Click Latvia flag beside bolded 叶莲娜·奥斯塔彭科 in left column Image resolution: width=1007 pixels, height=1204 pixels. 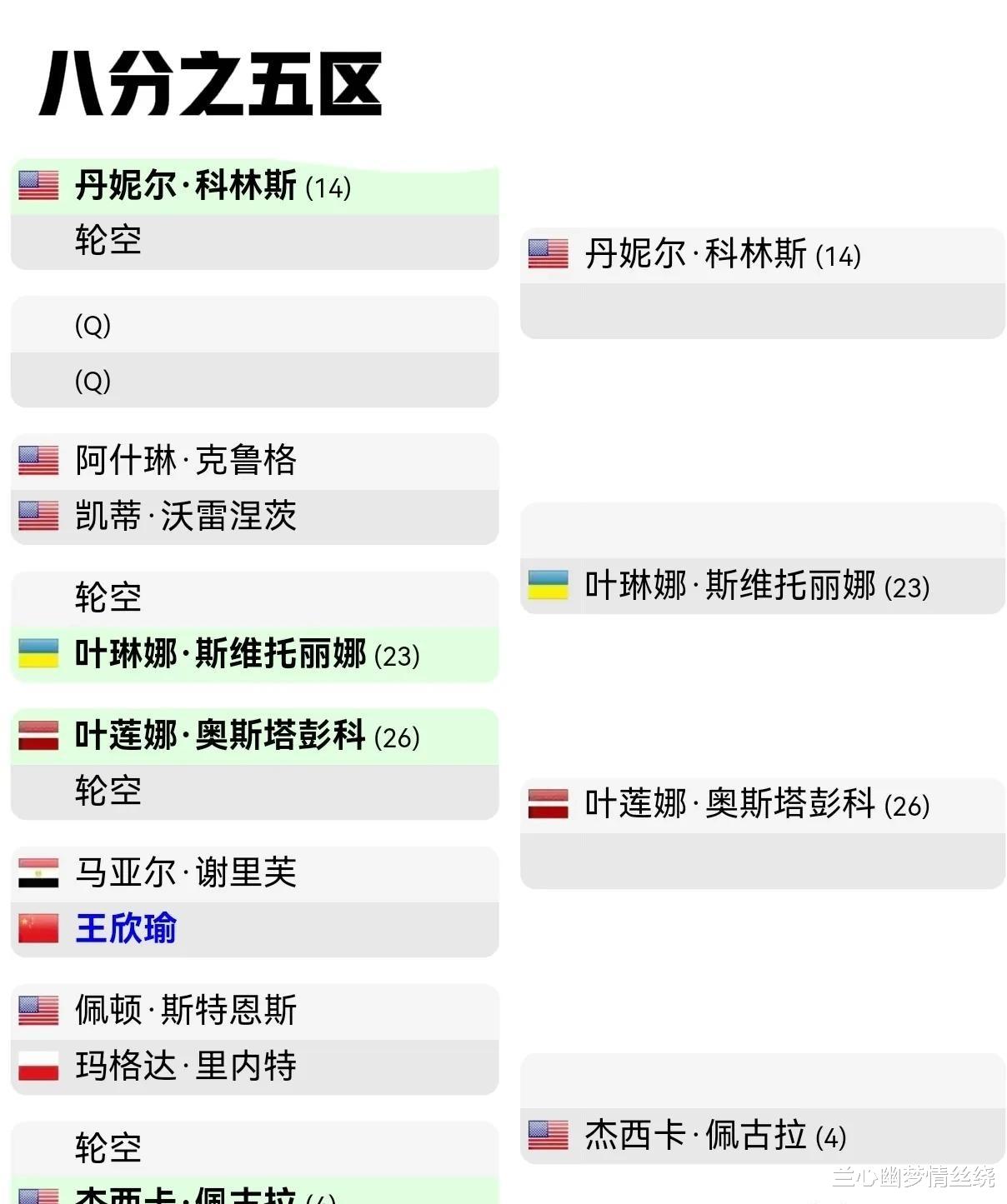38,736
